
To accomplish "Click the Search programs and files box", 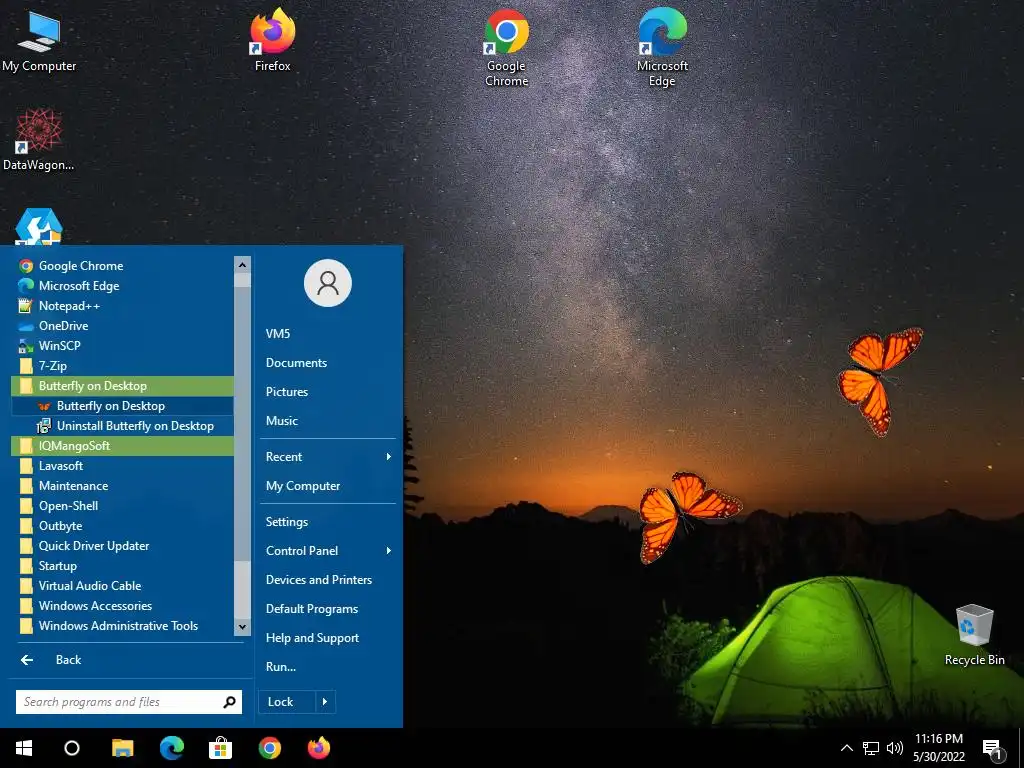I will tap(129, 702).
